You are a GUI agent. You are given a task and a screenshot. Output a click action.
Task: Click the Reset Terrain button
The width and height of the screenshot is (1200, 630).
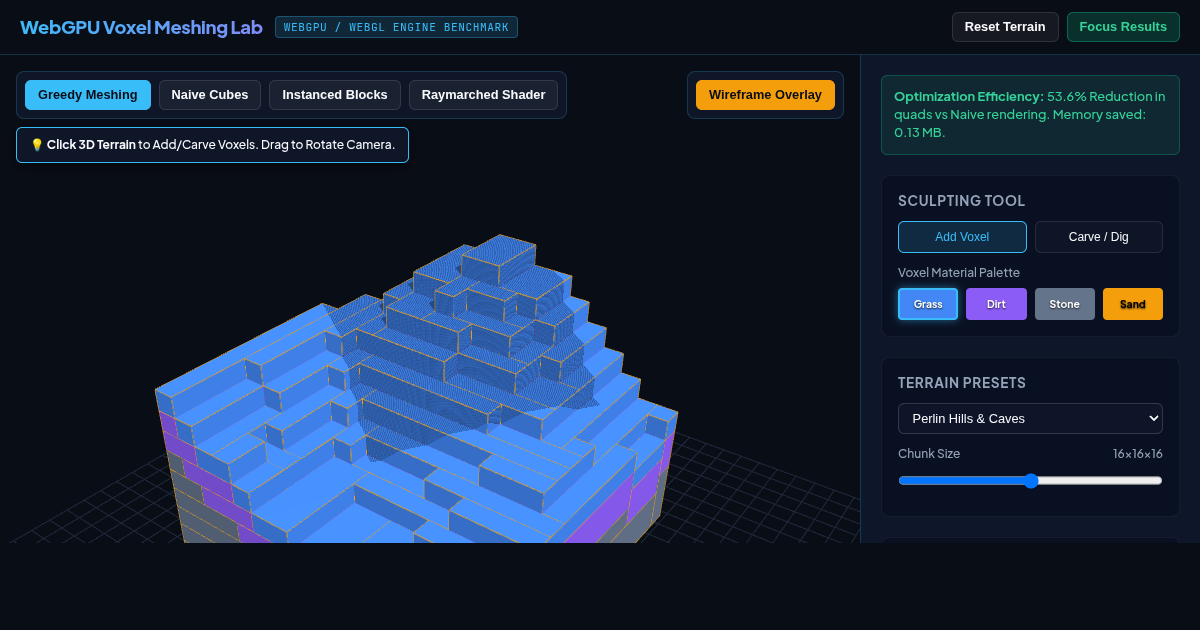tap(1005, 27)
